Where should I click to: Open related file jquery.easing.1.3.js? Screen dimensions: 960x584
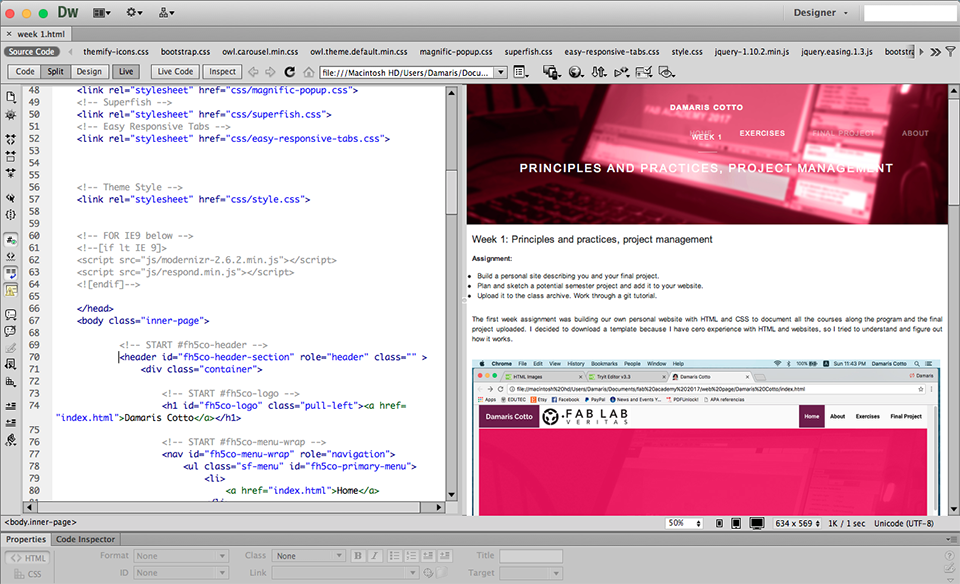click(x=837, y=52)
